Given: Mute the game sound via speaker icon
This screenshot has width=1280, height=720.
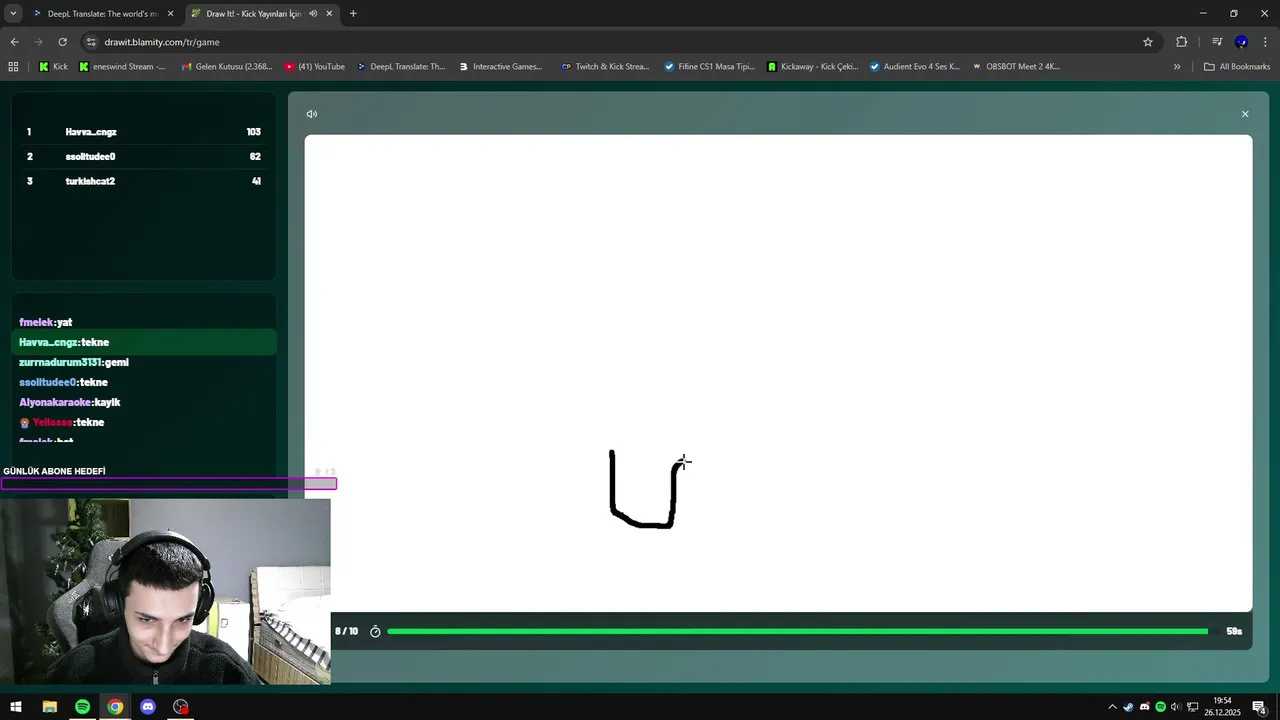Looking at the screenshot, I should pyautogui.click(x=312, y=114).
